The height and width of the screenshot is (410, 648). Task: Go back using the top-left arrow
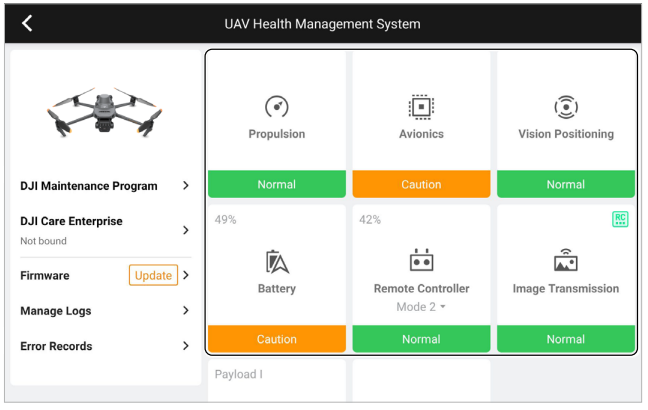27,24
